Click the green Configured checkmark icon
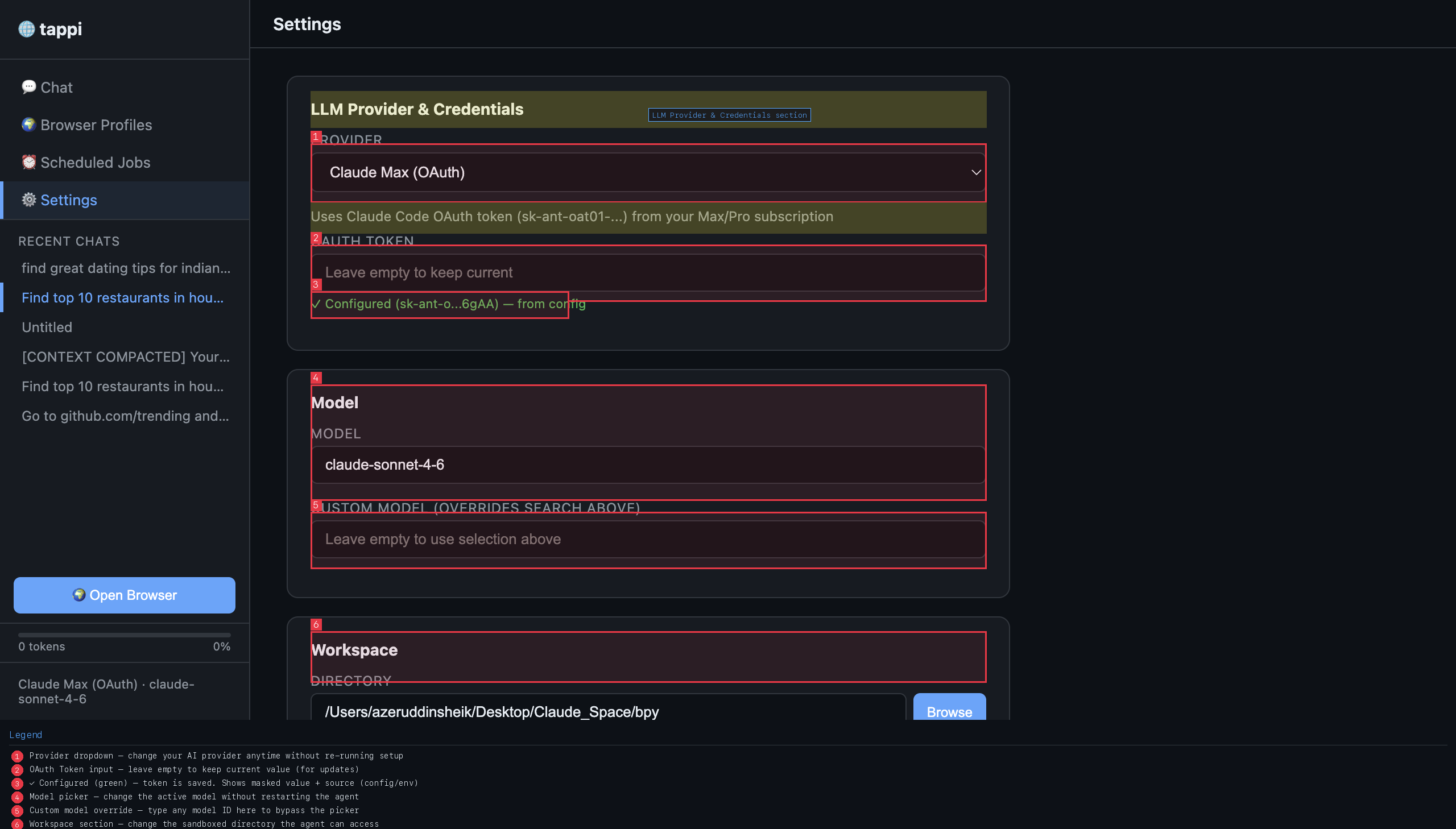The width and height of the screenshot is (1456, 829). click(316, 304)
